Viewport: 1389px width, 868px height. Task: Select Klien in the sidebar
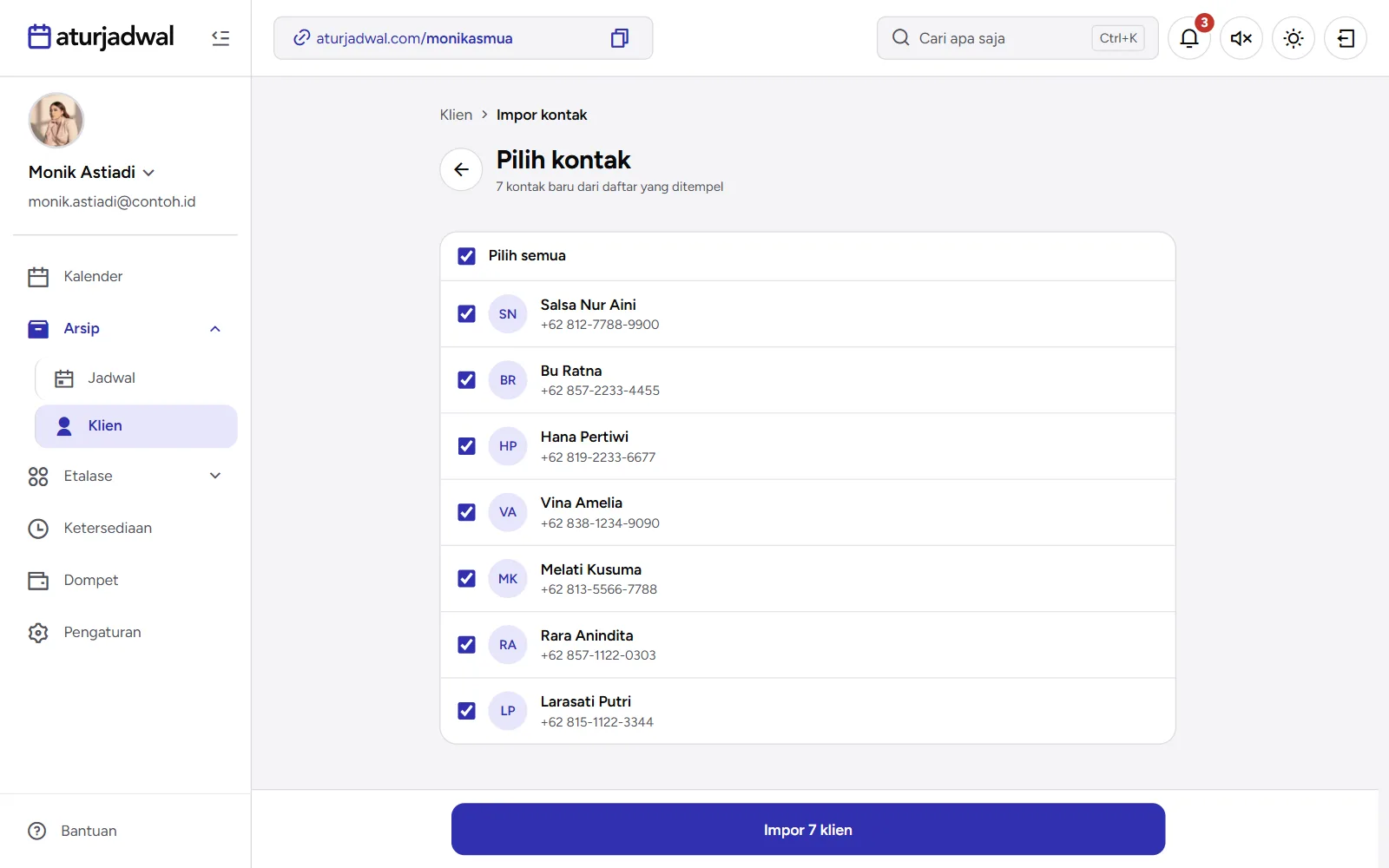coord(136,426)
